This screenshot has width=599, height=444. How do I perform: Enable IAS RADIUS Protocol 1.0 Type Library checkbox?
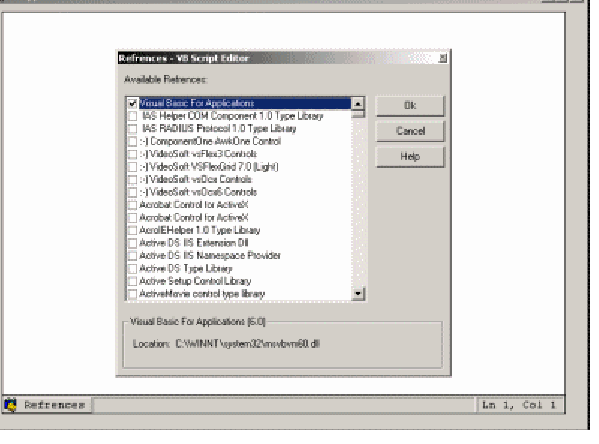tap(133, 128)
